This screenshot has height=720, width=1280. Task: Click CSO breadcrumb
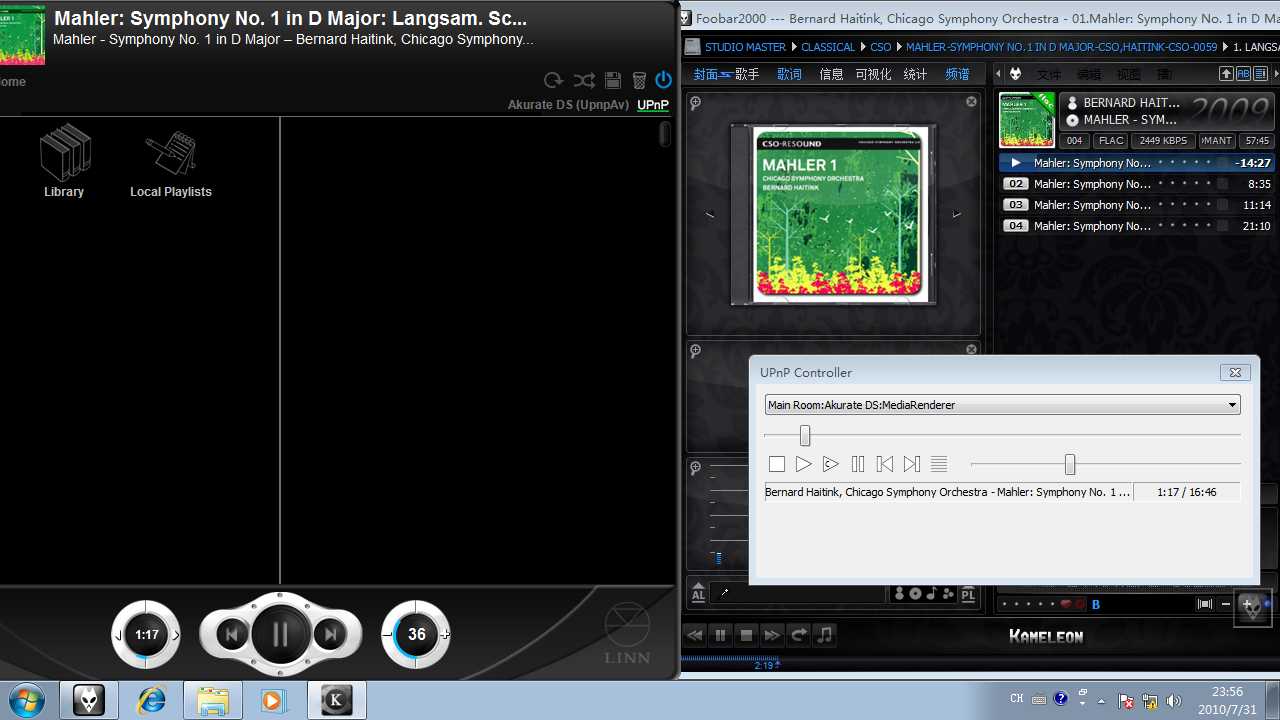[880, 47]
